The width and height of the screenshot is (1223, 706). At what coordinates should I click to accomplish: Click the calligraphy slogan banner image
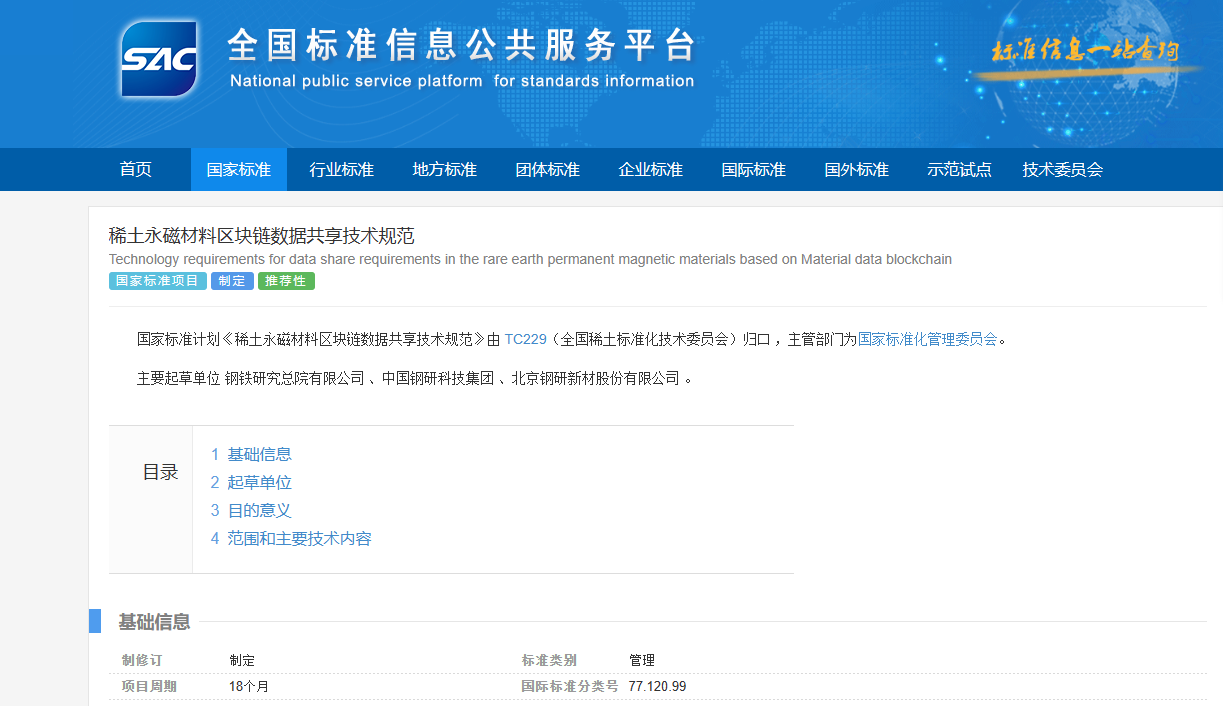point(1085,52)
